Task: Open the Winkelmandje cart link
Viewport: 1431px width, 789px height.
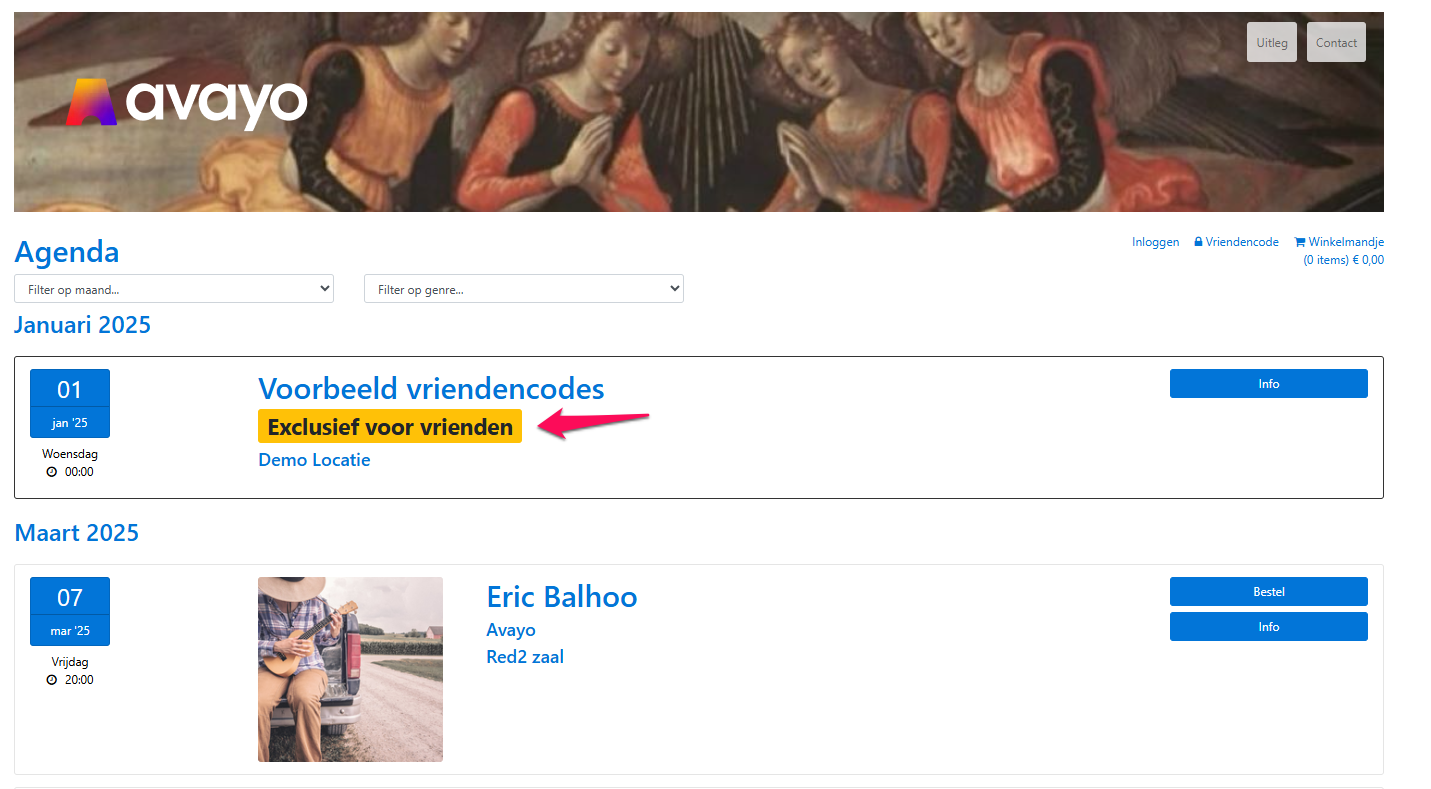Action: tap(1346, 242)
